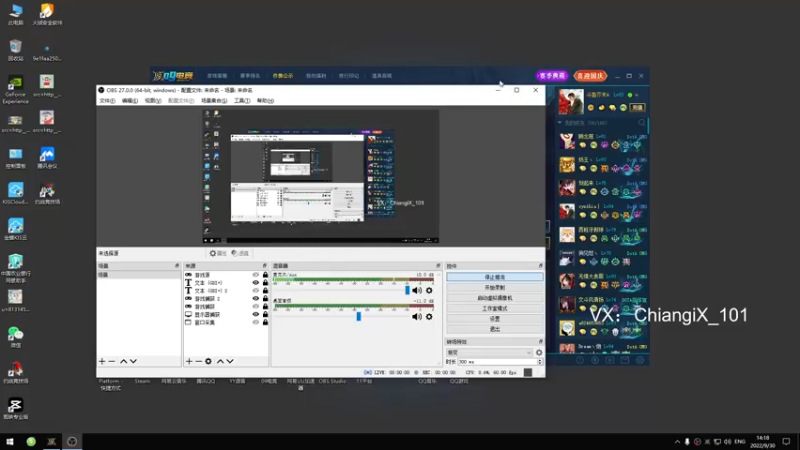Move the selected source up in Sources
The image size is (800, 450).
(220, 361)
